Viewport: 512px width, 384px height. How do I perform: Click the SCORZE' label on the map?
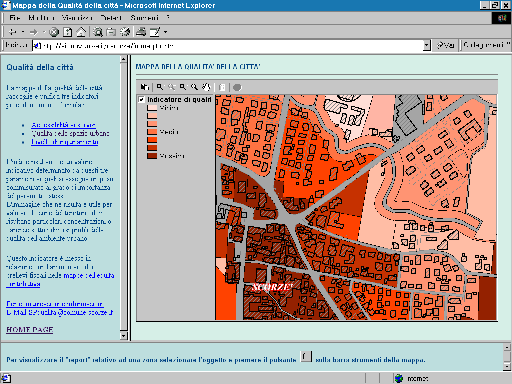click(272, 287)
